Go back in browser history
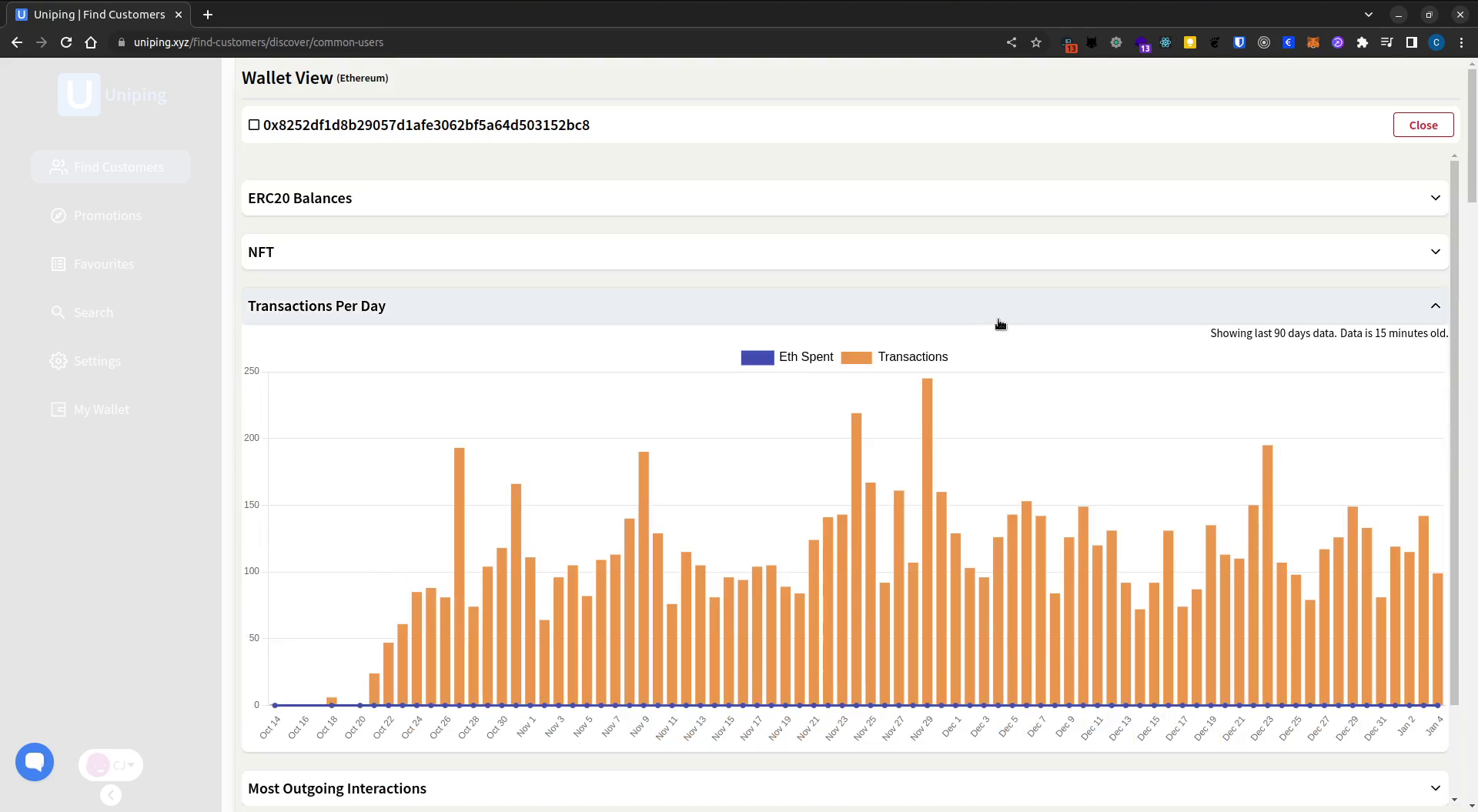 (17, 42)
